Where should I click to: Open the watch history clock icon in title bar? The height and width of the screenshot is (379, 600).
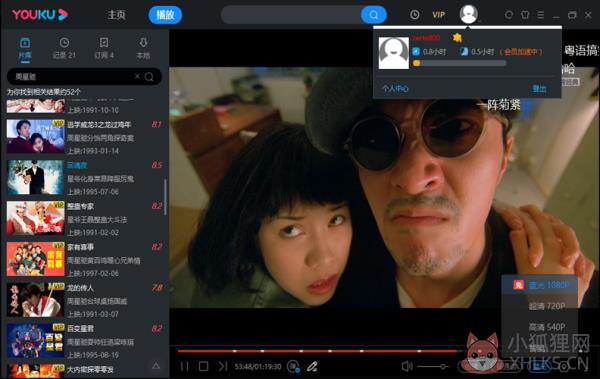414,15
